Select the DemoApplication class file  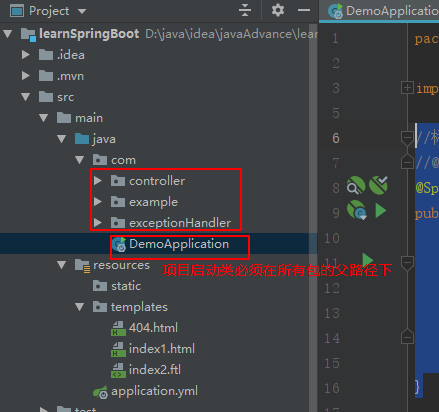click(x=179, y=244)
